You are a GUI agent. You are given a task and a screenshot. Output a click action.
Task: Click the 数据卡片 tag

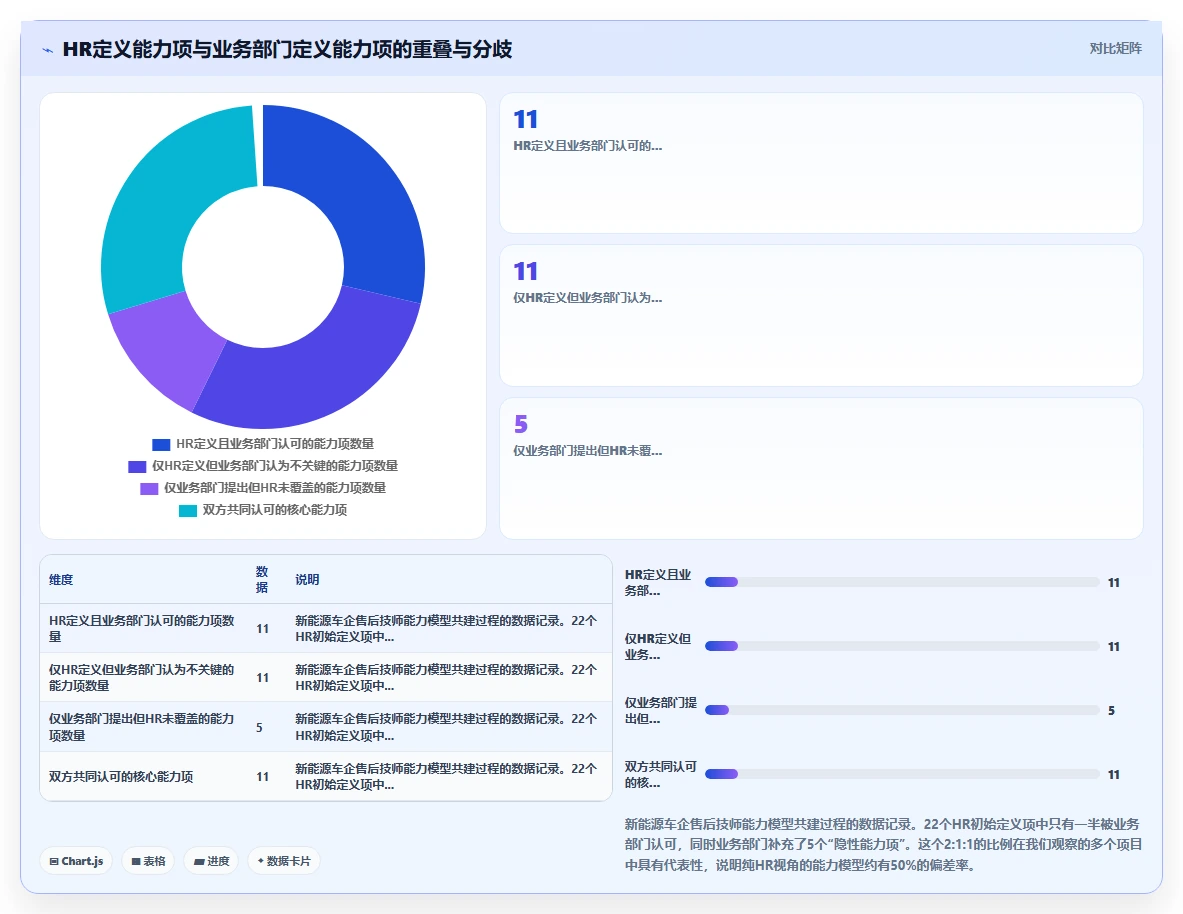pos(284,861)
